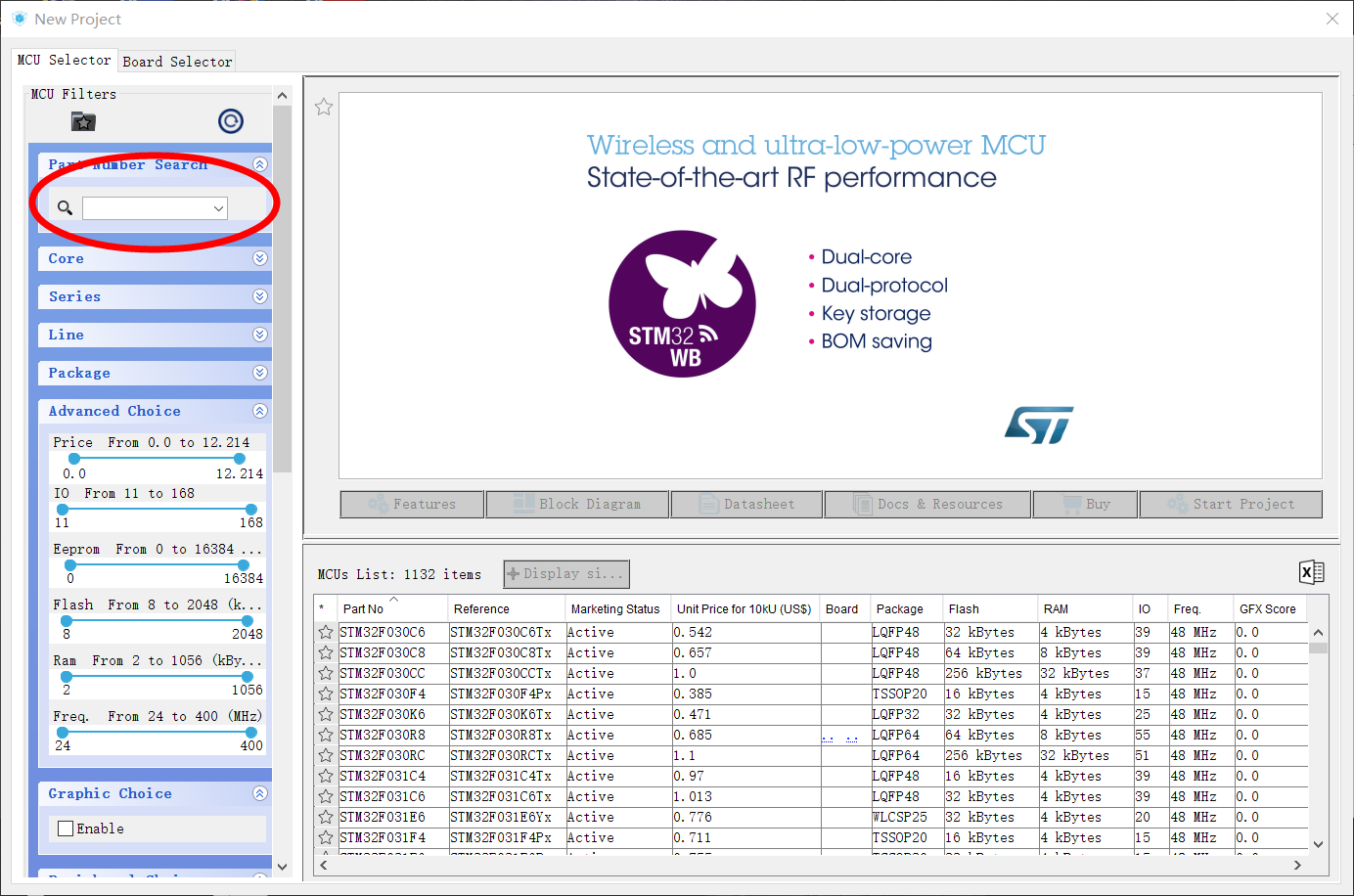
Task: Click the Flash slider minimum handle
Action: [67, 620]
